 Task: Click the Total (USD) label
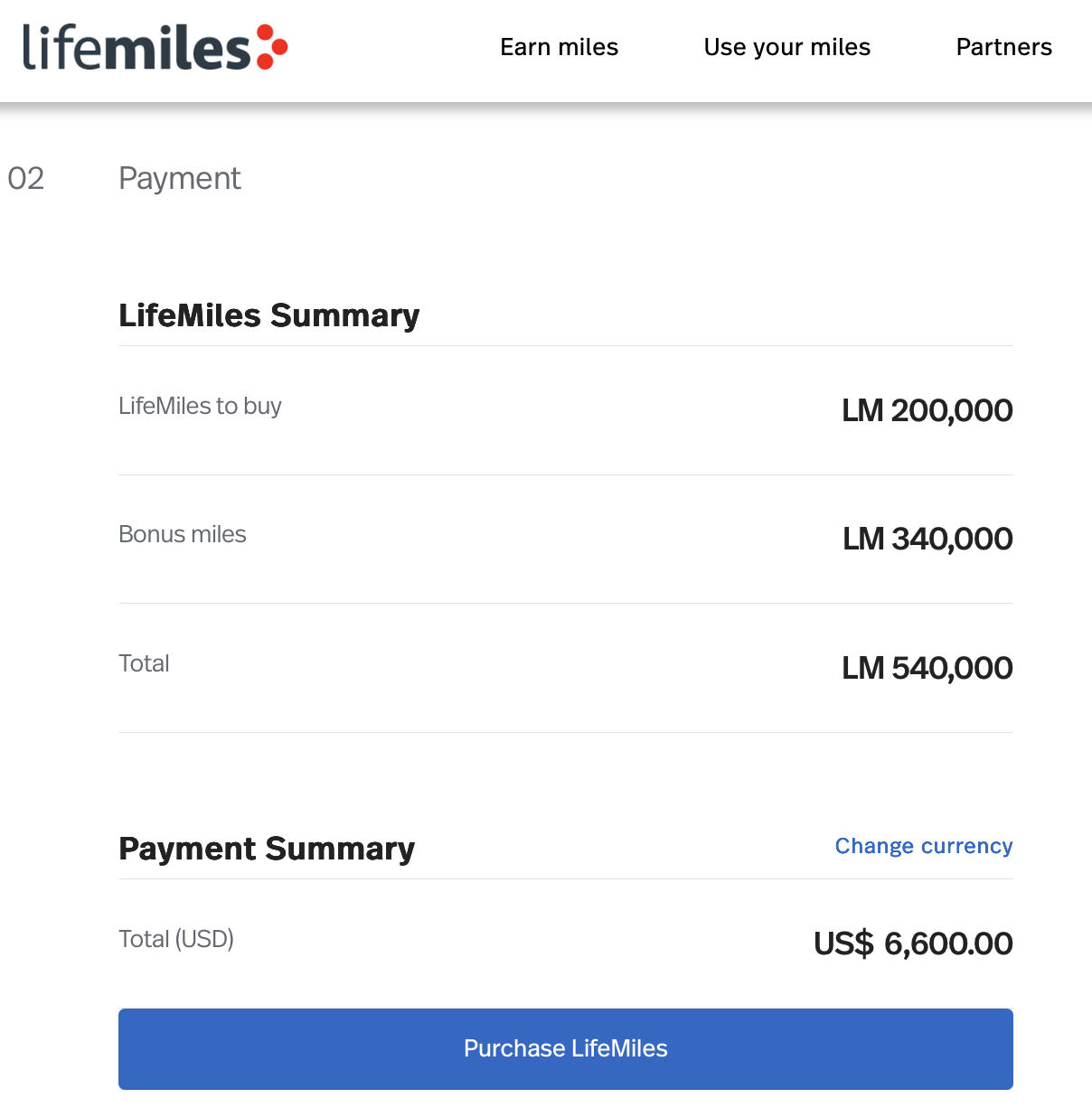(x=175, y=939)
